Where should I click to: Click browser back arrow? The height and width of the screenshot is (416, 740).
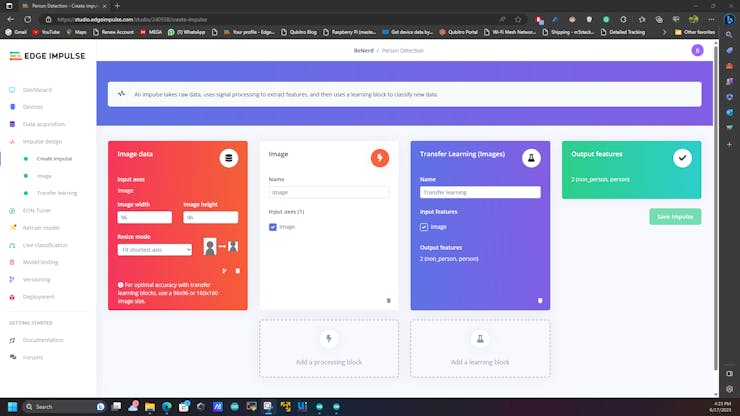tap(11, 19)
